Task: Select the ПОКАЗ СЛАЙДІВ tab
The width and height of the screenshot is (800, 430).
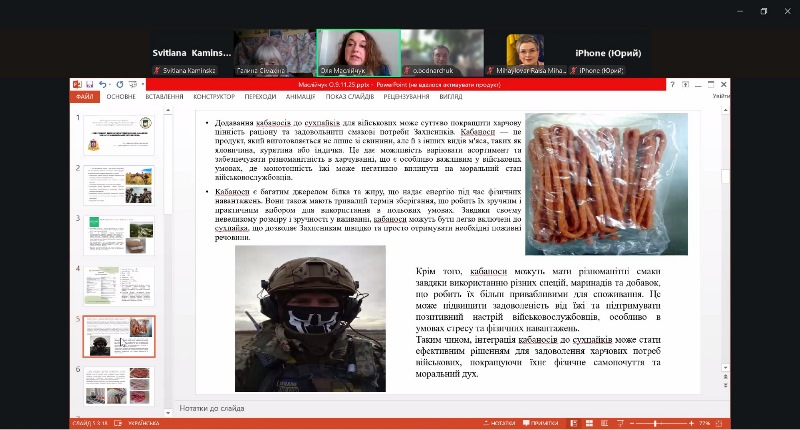Action: (x=350, y=97)
